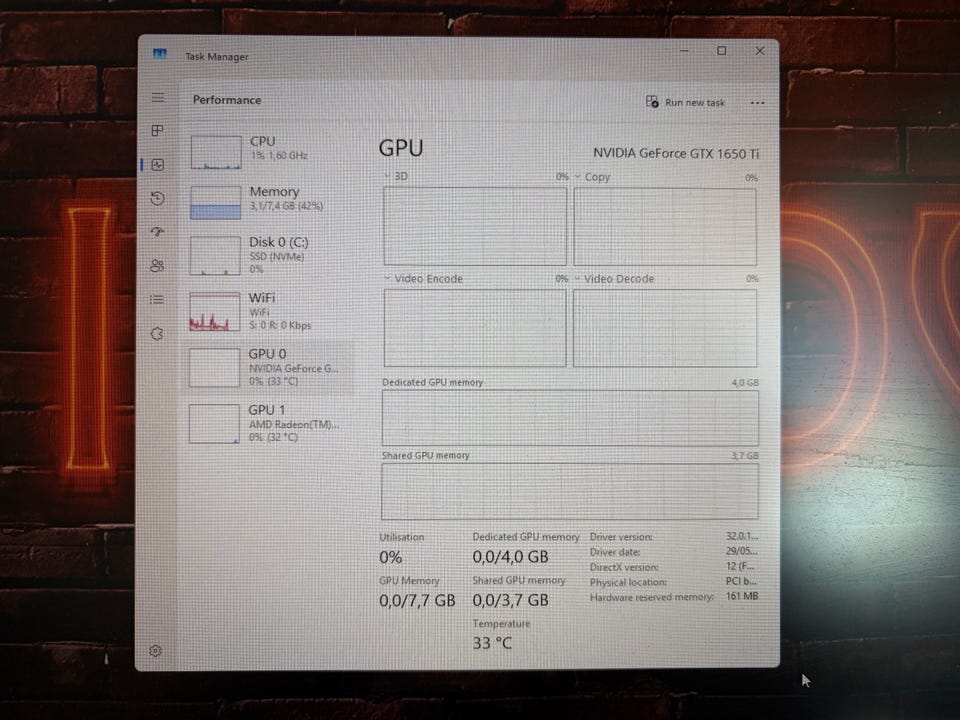Click the Video Decode graph
Screen dimensions: 960x720
coord(665,328)
